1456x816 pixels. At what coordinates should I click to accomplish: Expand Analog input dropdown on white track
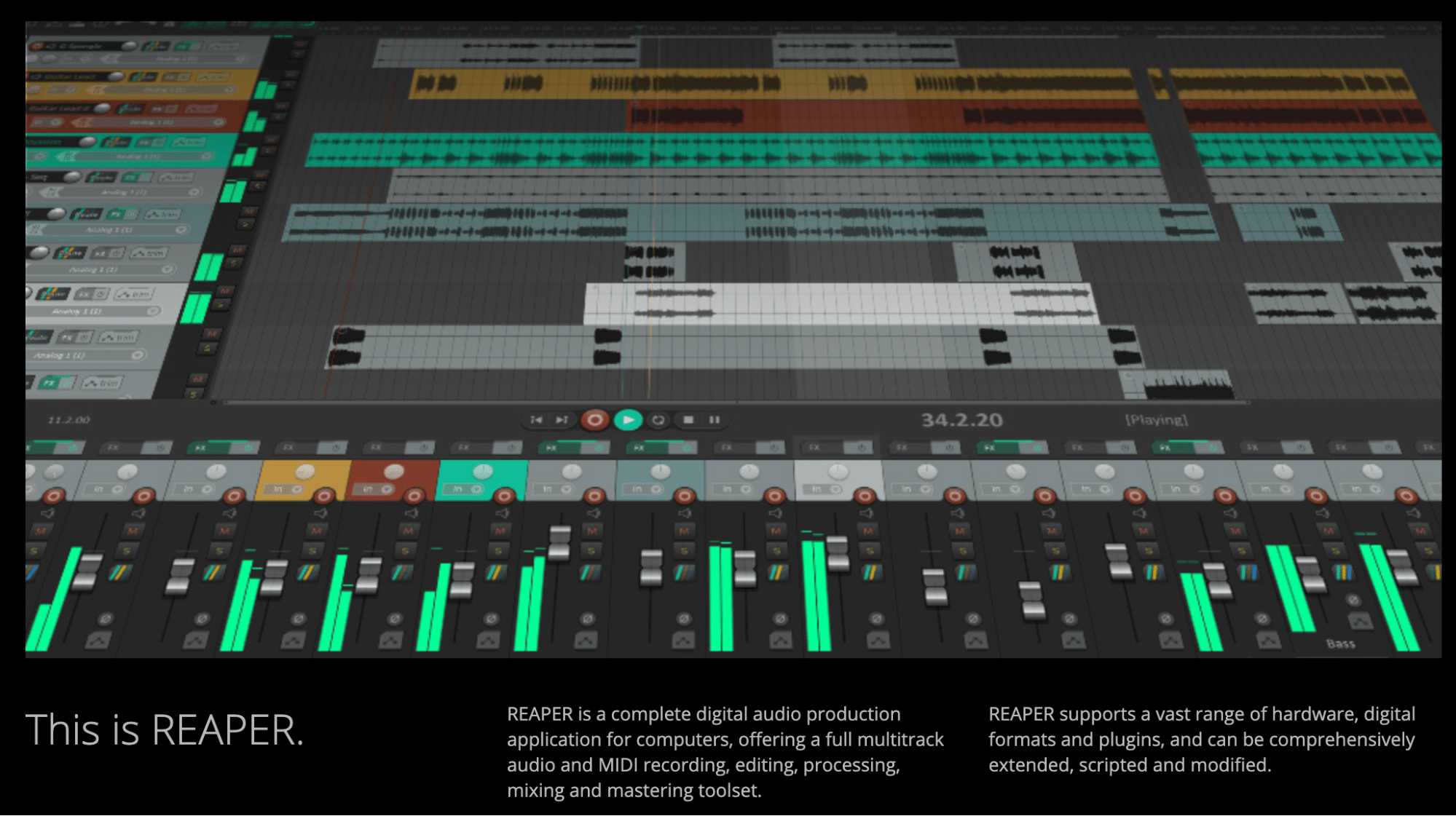tap(153, 311)
